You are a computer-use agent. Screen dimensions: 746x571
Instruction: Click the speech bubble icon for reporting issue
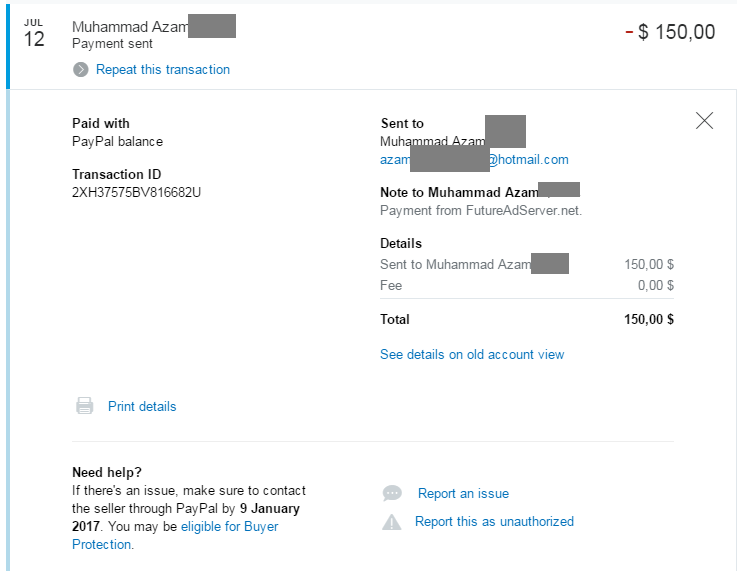coord(392,493)
